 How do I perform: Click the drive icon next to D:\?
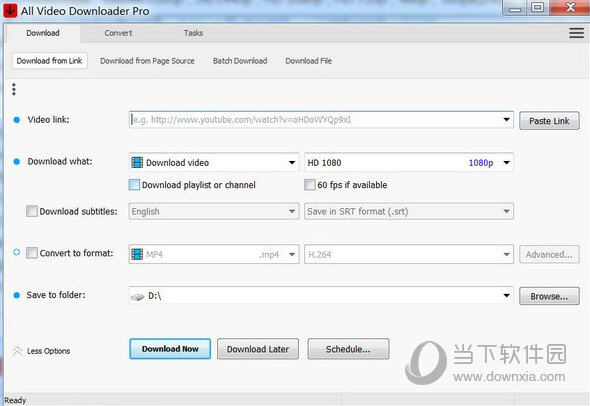(137, 297)
